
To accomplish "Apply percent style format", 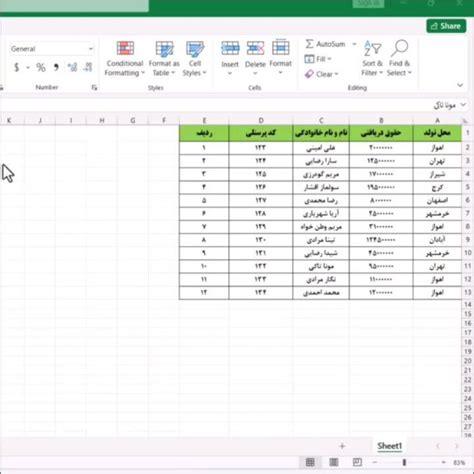I will (41, 68).
